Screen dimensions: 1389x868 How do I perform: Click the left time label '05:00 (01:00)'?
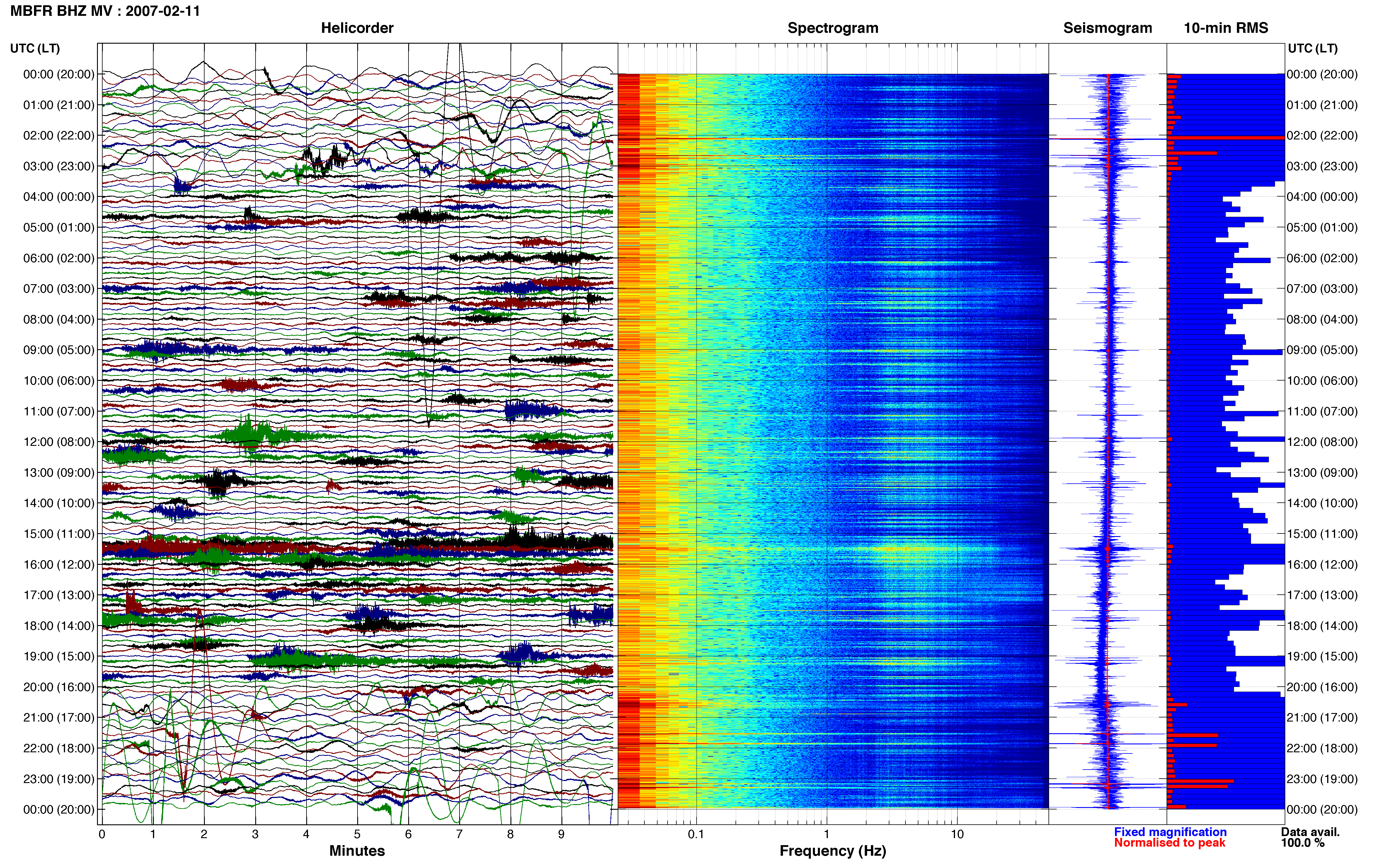[x=59, y=227]
